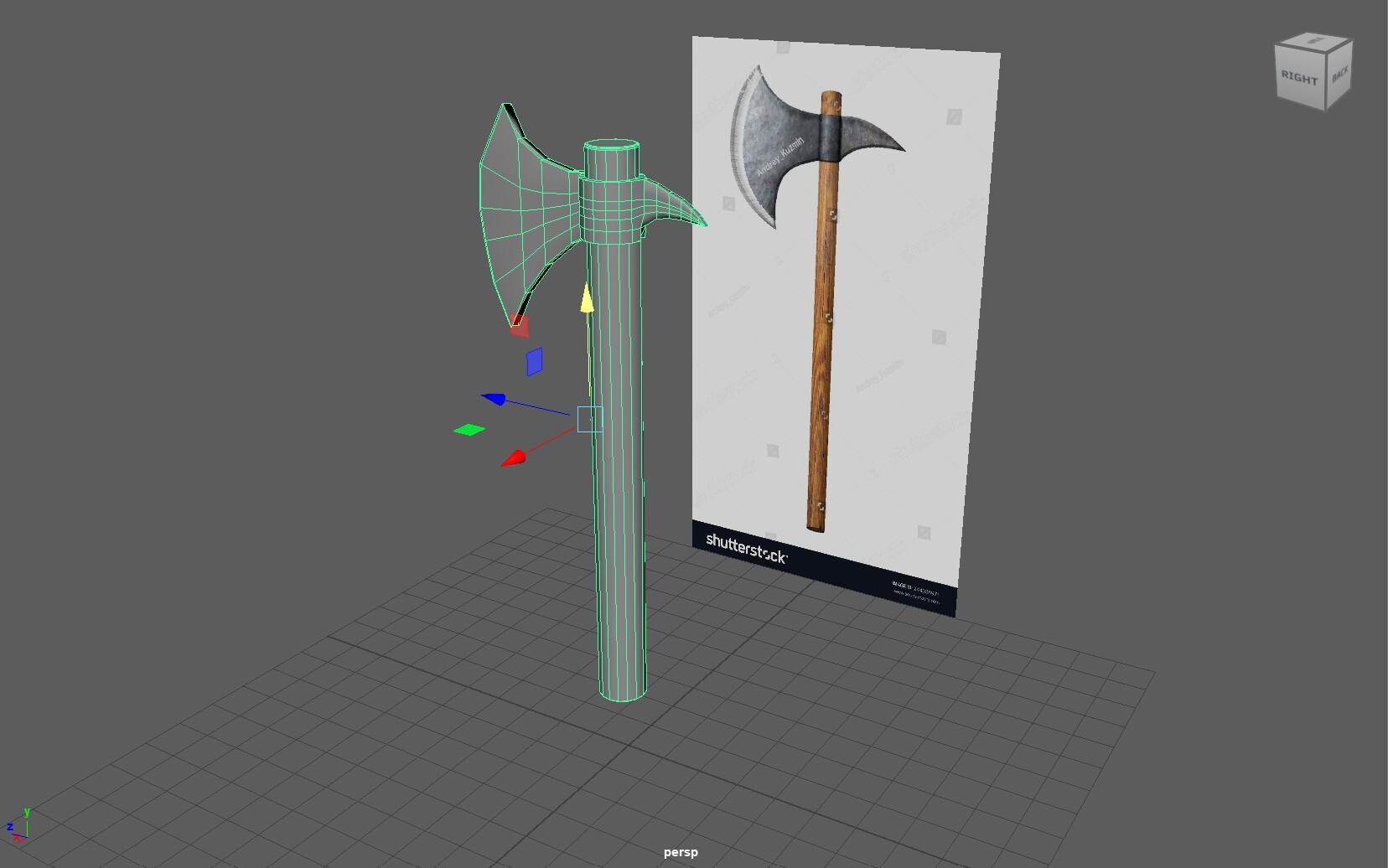Viewport: 1388px width, 868px height.
Task: Click the blue plane handle of the move manipulator
Action: pos(534,362)
